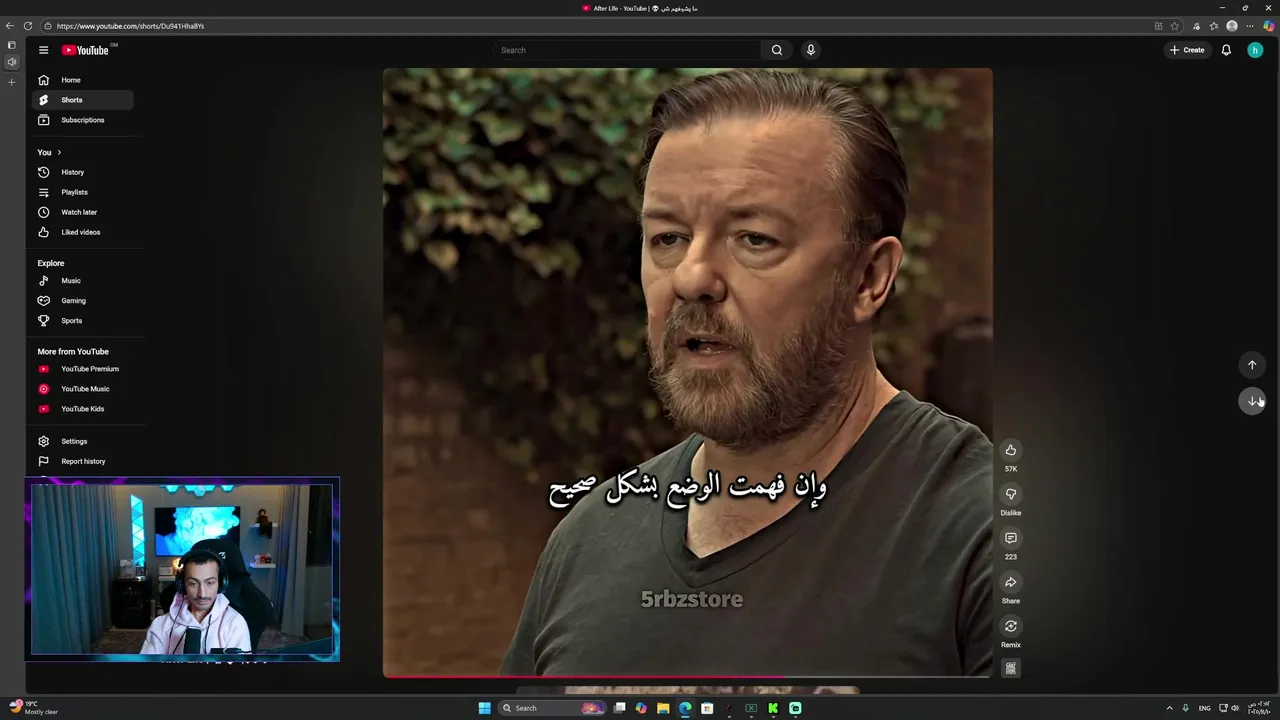The height and width of the screenshot is (720, 1280).
Task: Open Watch later list
Action: [x=81, y=212]
